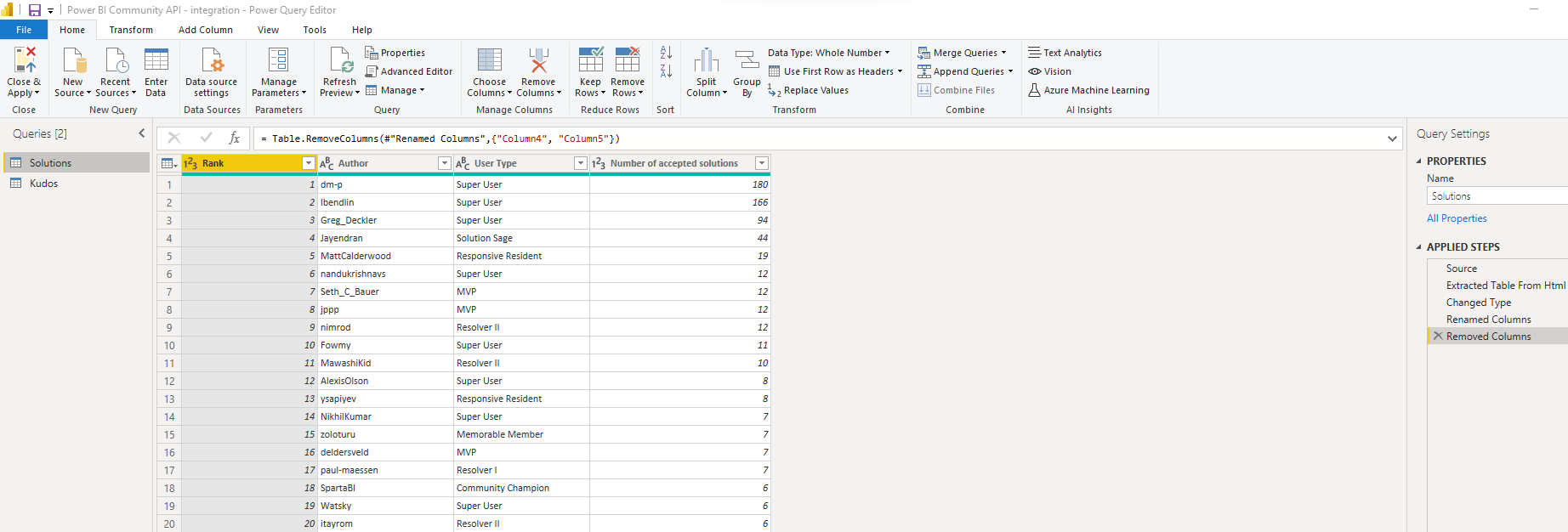Collapse the PROPERTIES section
Viewport: 1568px width, 532px height.
(1418, 161)
